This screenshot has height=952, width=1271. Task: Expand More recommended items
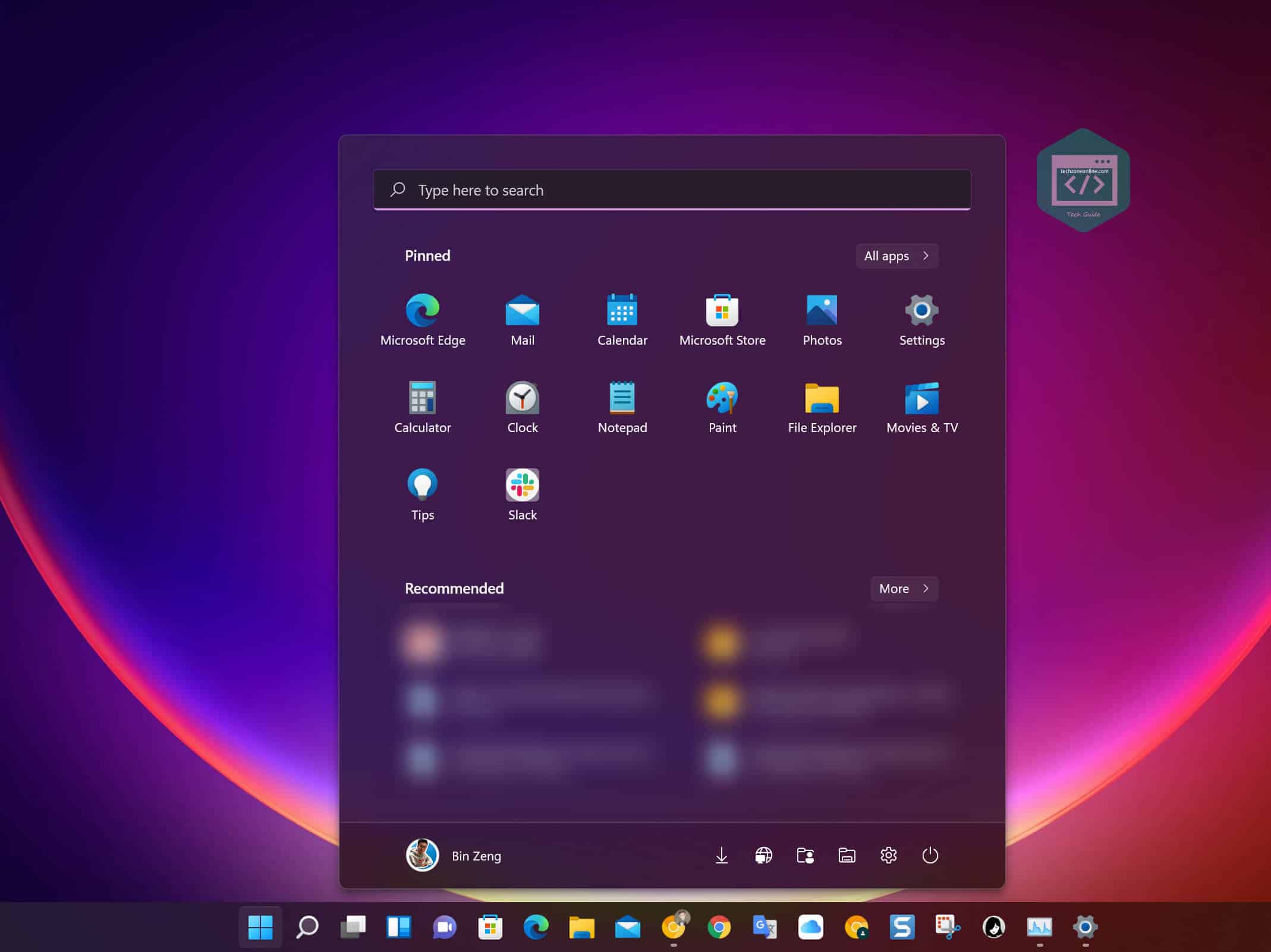click(x=904, y=588)
